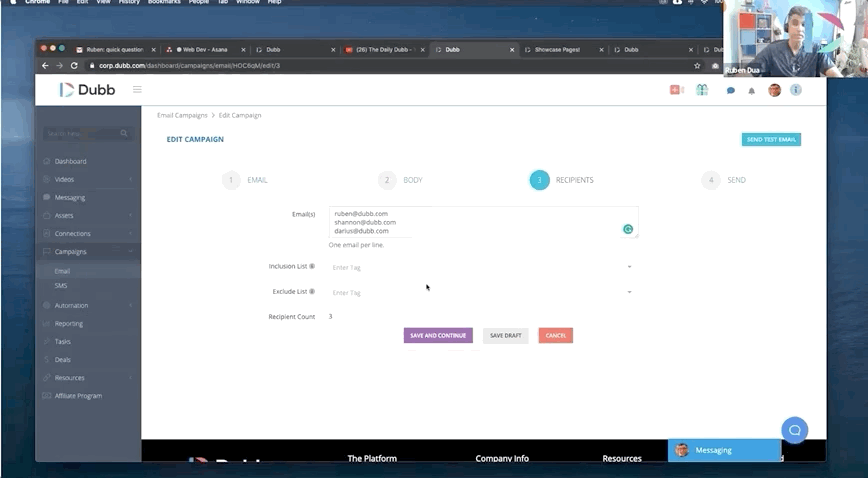Expand the Resources sidebar item
The image size is (868, 478).
pos(88,378)
